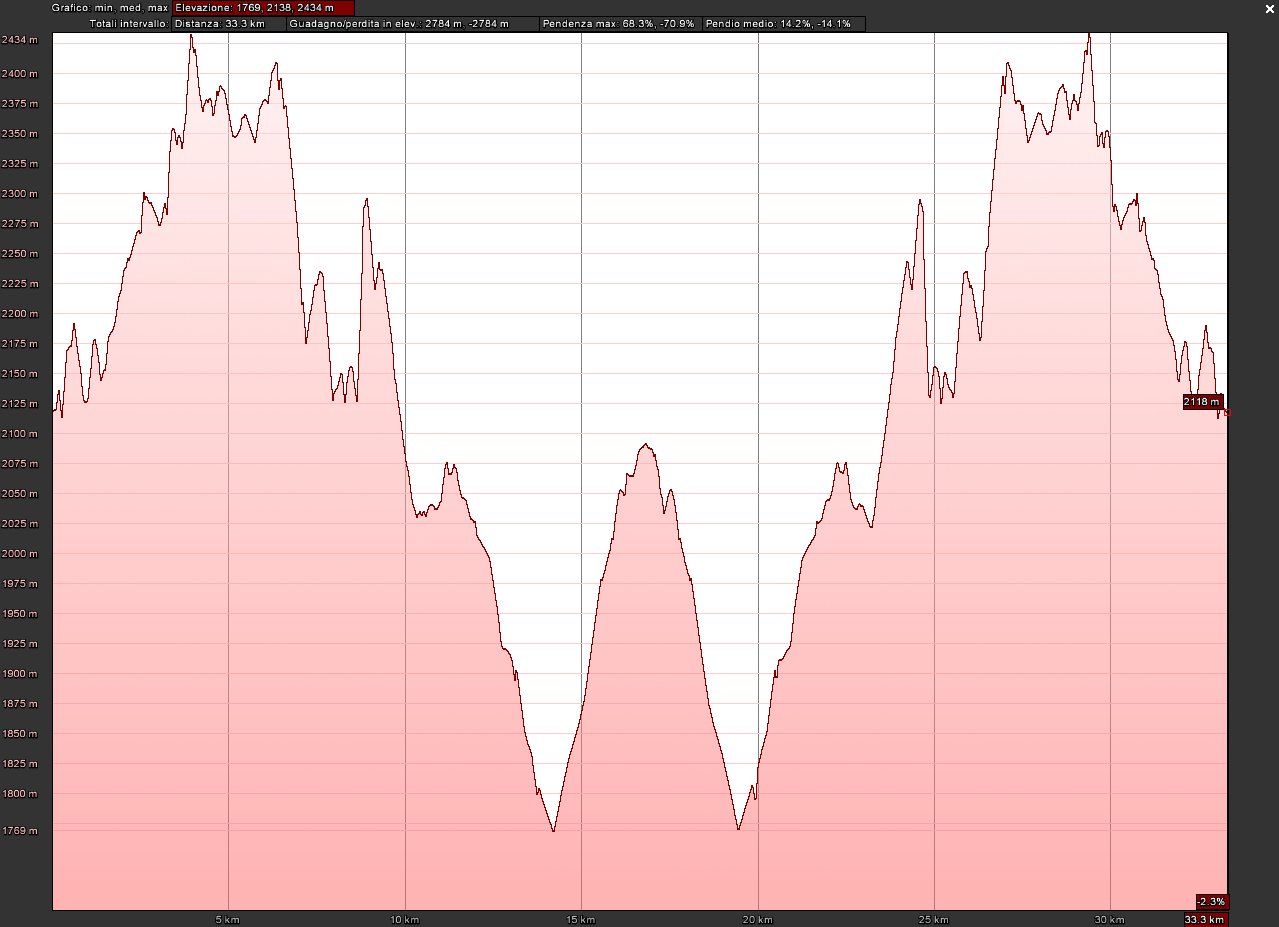This screenshot has height=927, width=1279.
Task: Click the -2.3% slope indicator label
Action: (1210, 901)
